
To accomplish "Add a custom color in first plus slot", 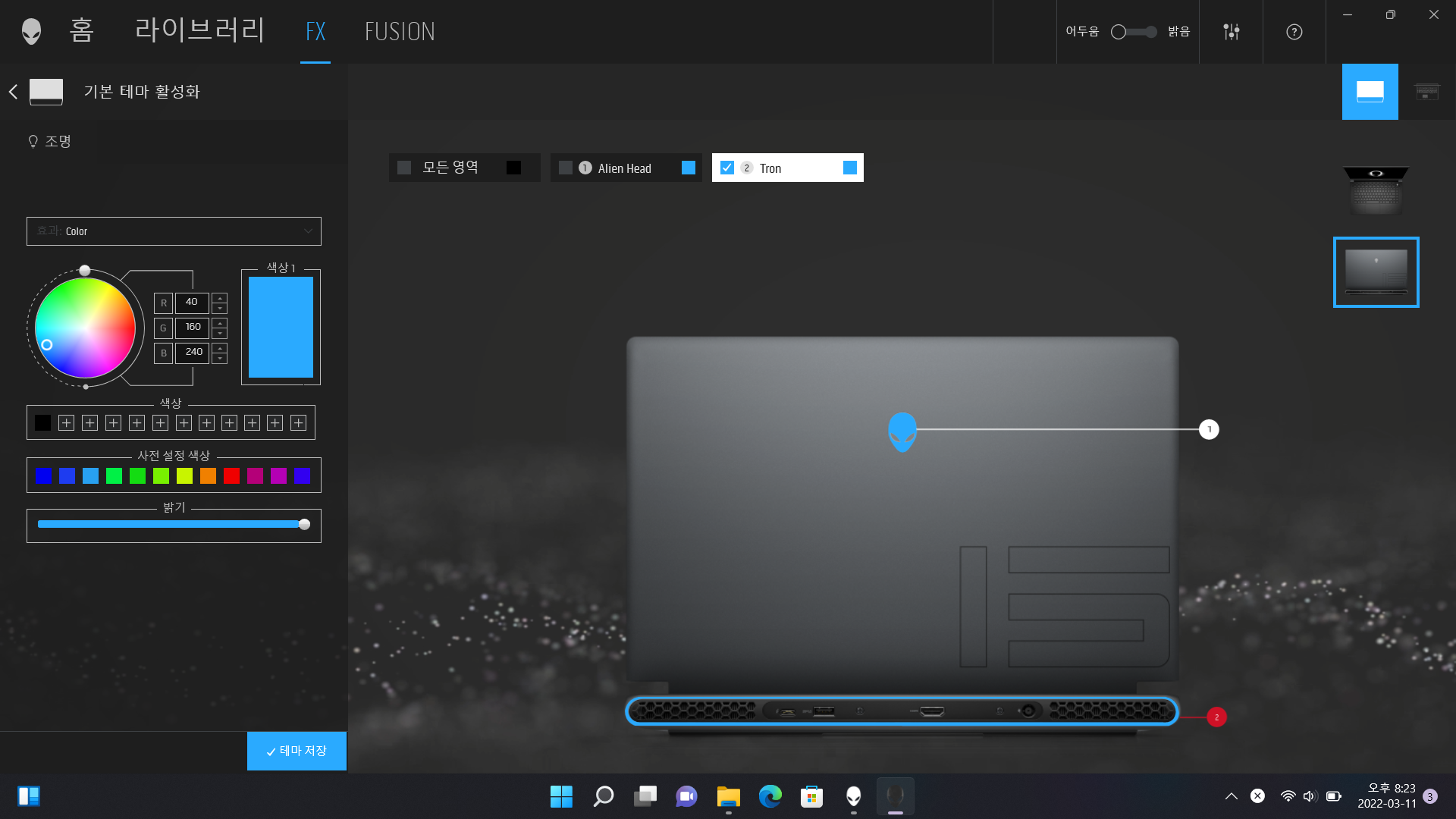I will coord(67,422).
